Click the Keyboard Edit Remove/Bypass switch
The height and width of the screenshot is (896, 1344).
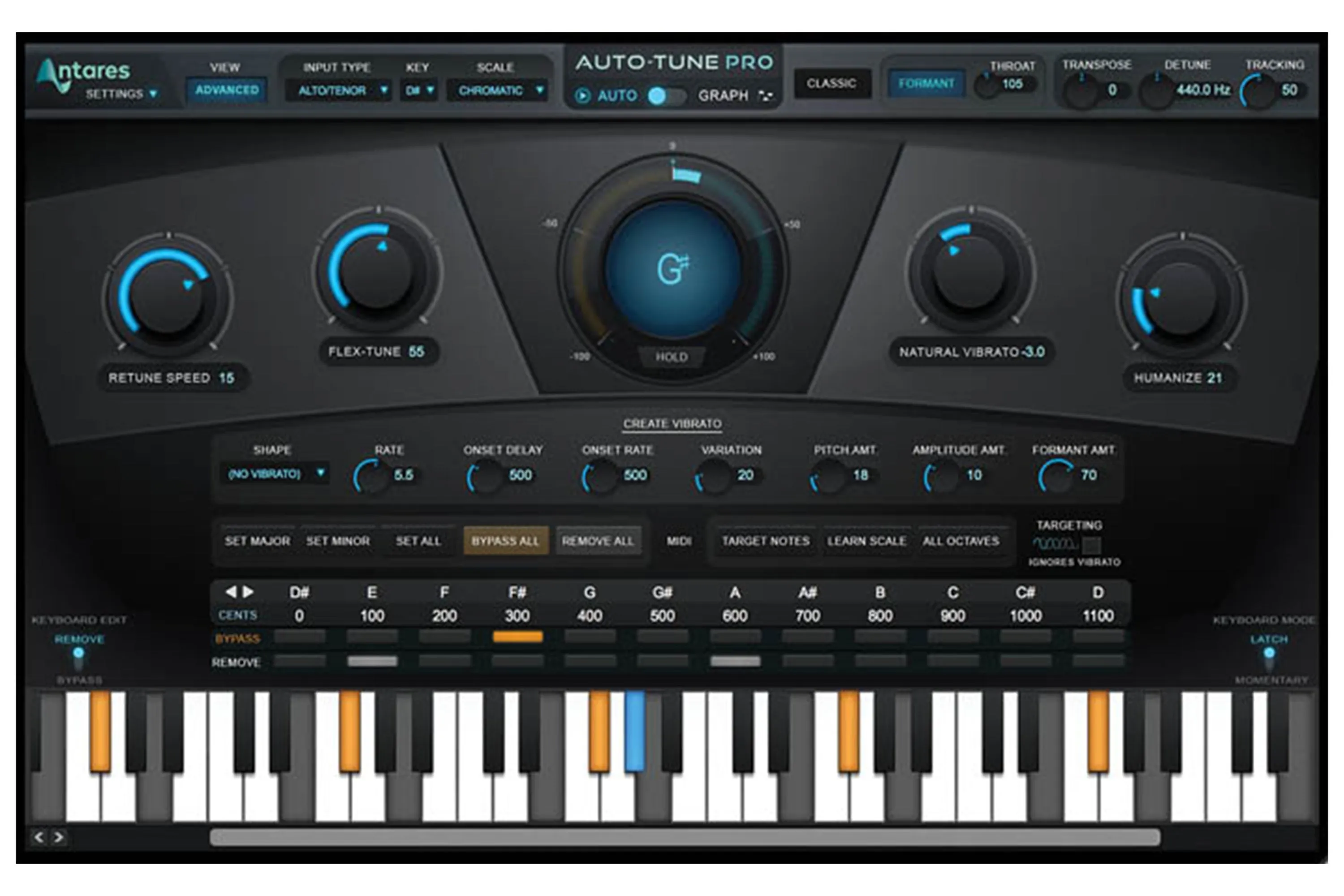[79, 659]
